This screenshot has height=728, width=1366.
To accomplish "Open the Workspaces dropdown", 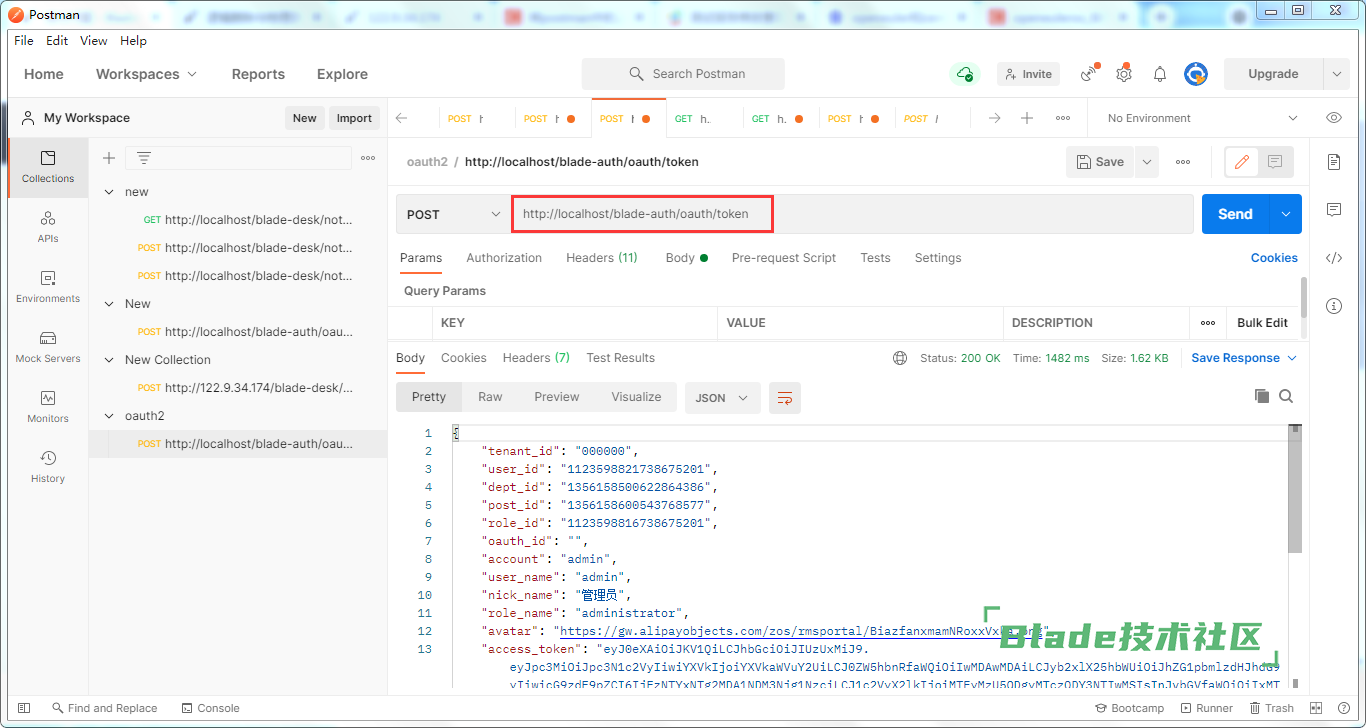I will click(x=146, y=74).
